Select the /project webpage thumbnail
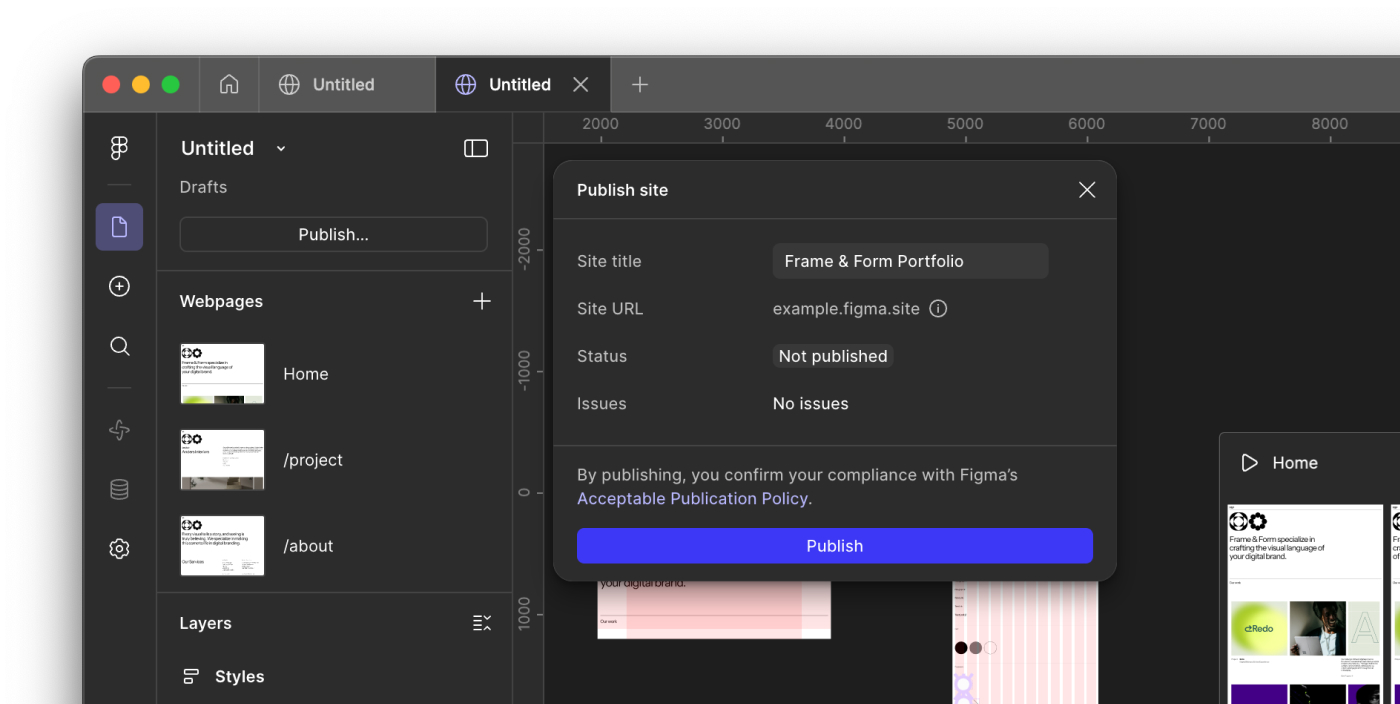This screenshot has width=1400, height=704. (x=222, y=460)
